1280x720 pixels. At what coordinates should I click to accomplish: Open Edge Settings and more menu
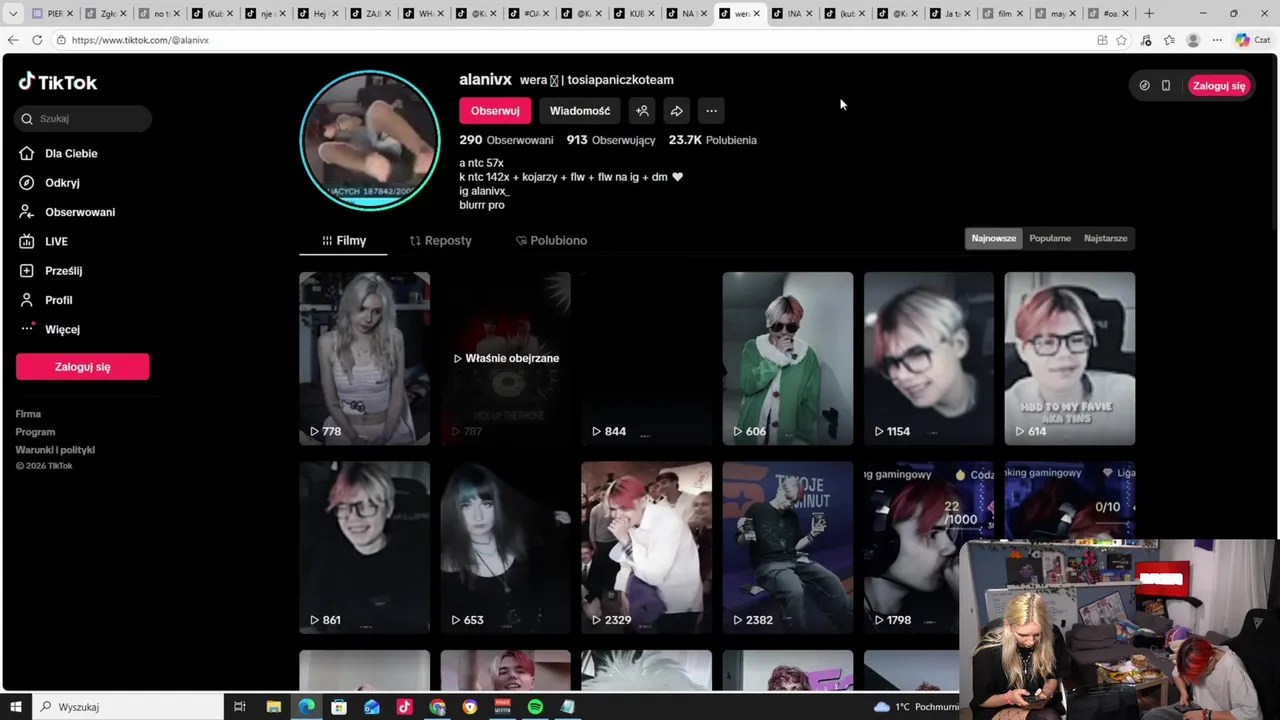tap(1217, 40)
